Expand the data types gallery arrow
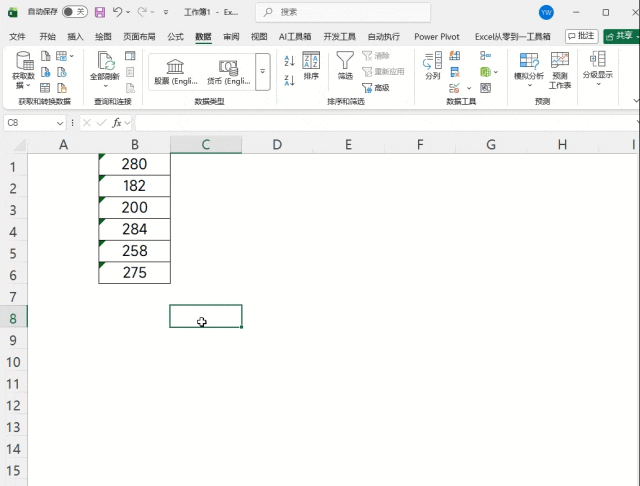 262,71
